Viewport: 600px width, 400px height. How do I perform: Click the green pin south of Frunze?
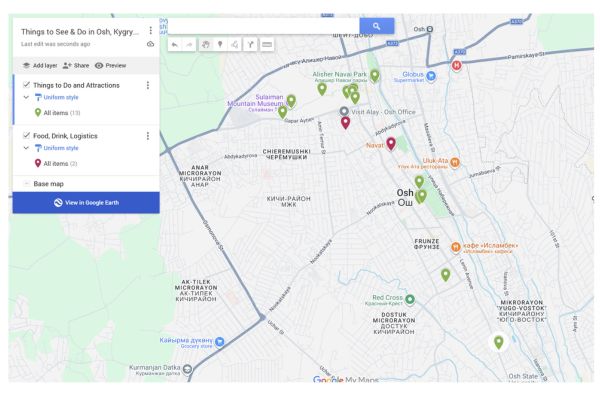point(445,275)
